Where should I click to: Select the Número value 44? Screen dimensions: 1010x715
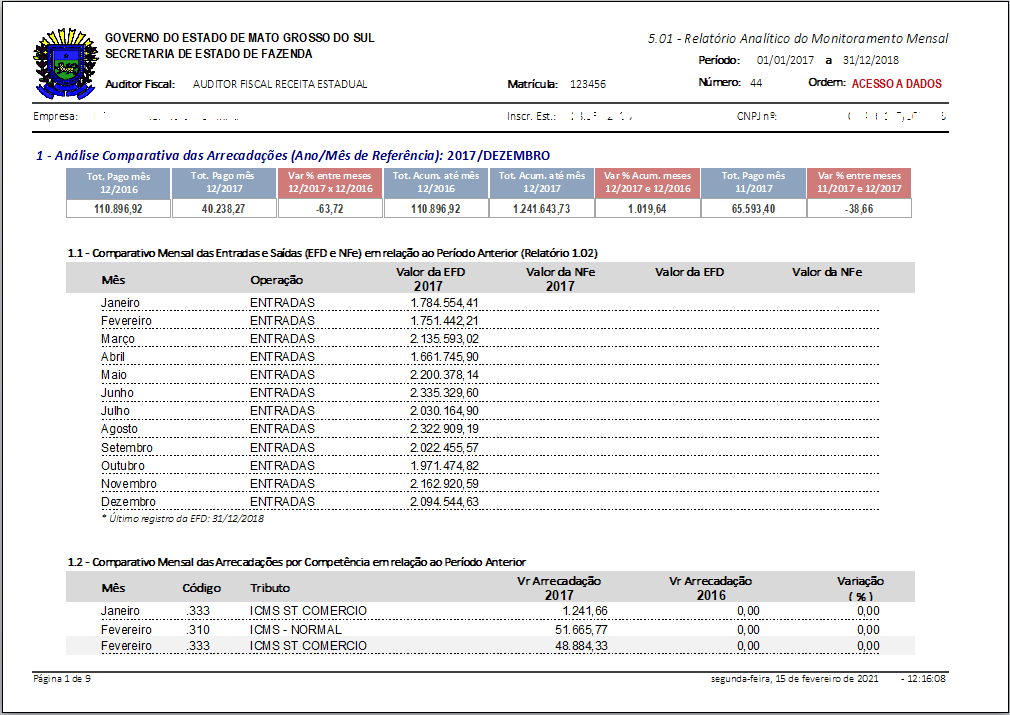pyautogui.click(x=755, y=83)
